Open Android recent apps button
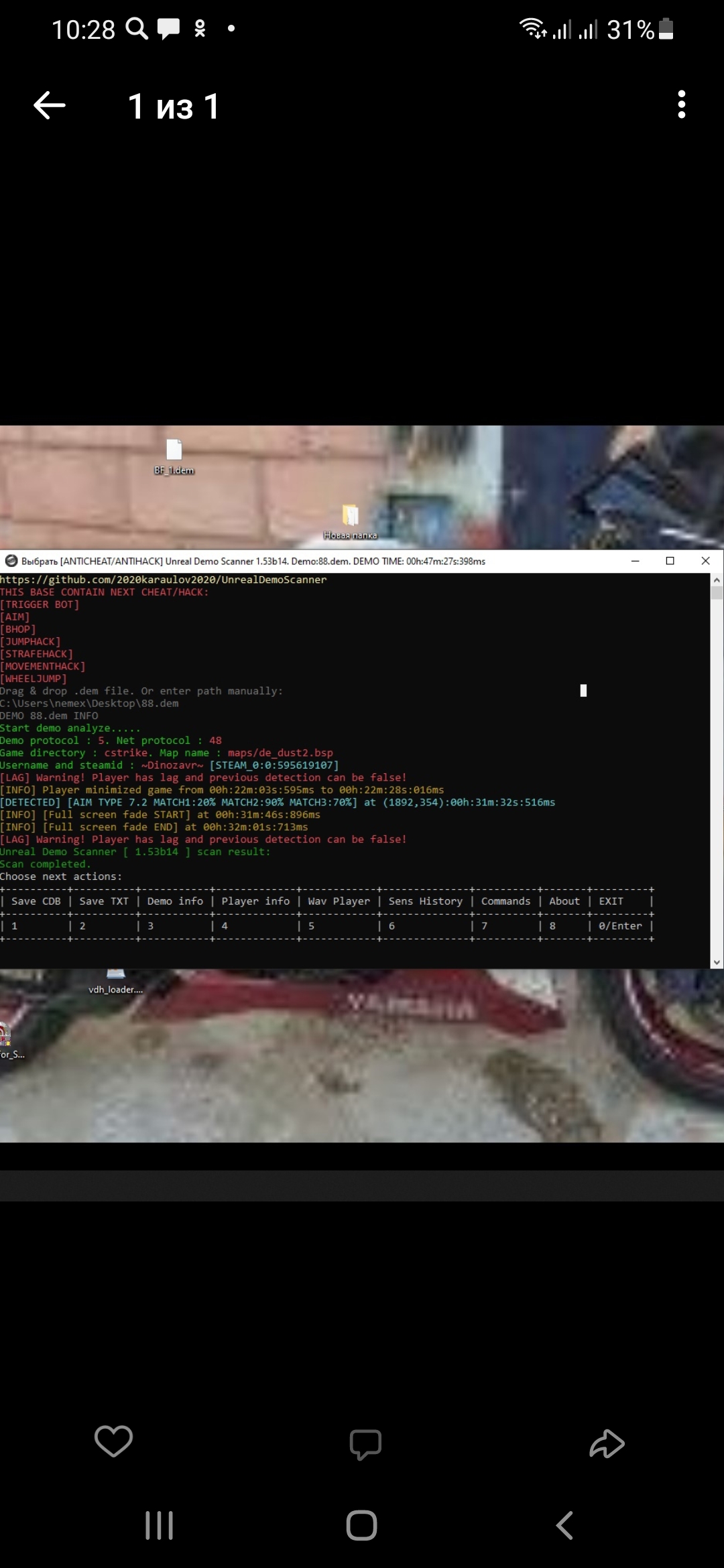This screenshot has height=1568, width=724. click(x=160, y=1526)
